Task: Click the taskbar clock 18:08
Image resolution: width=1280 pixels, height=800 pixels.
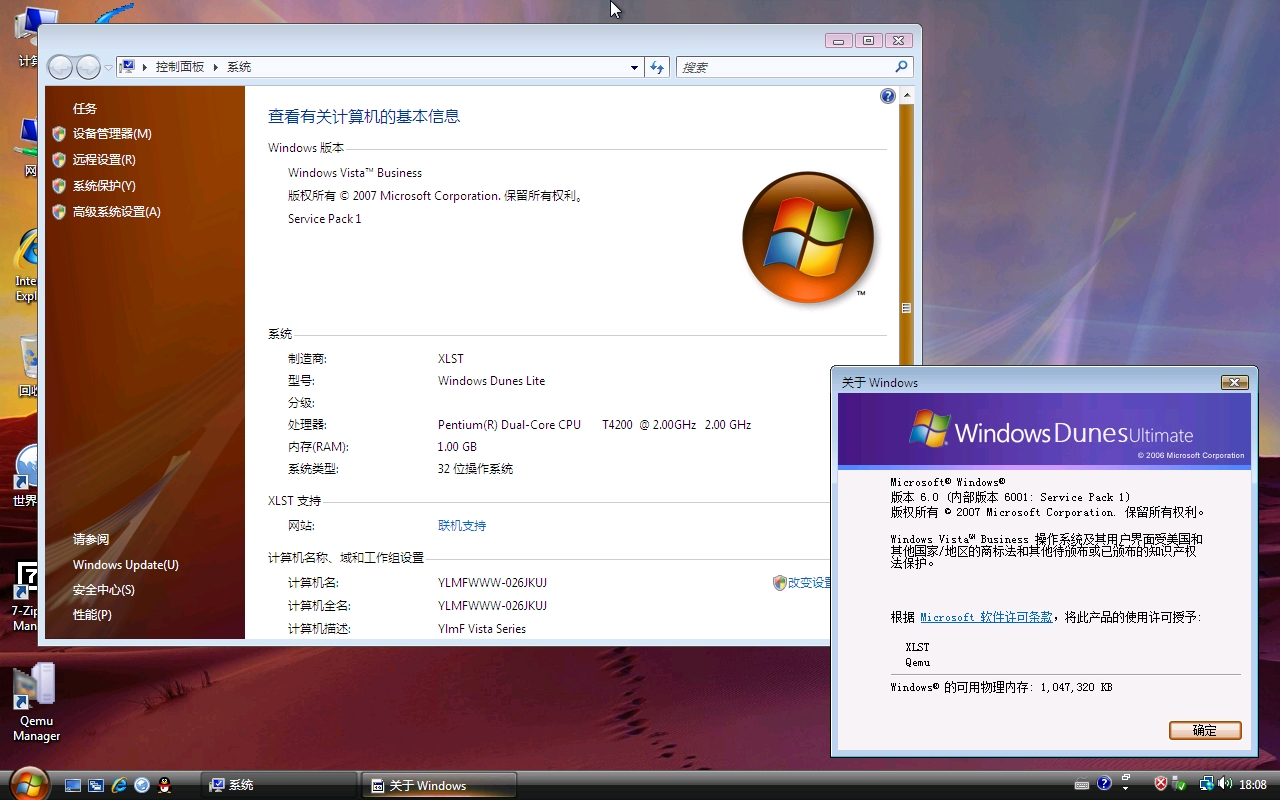Action: click(1253, 785)
